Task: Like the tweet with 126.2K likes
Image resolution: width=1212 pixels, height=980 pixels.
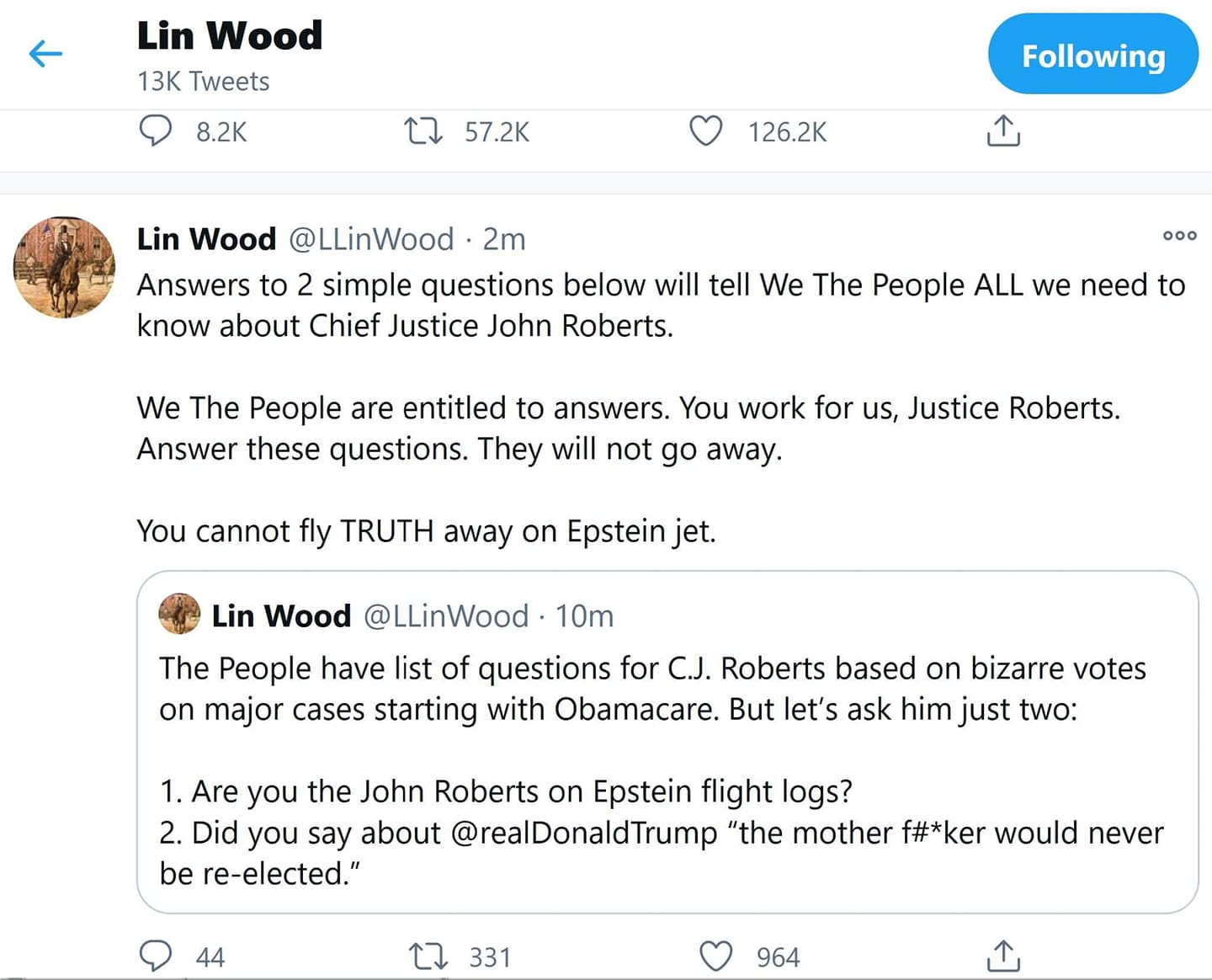Action: (705, 131)
